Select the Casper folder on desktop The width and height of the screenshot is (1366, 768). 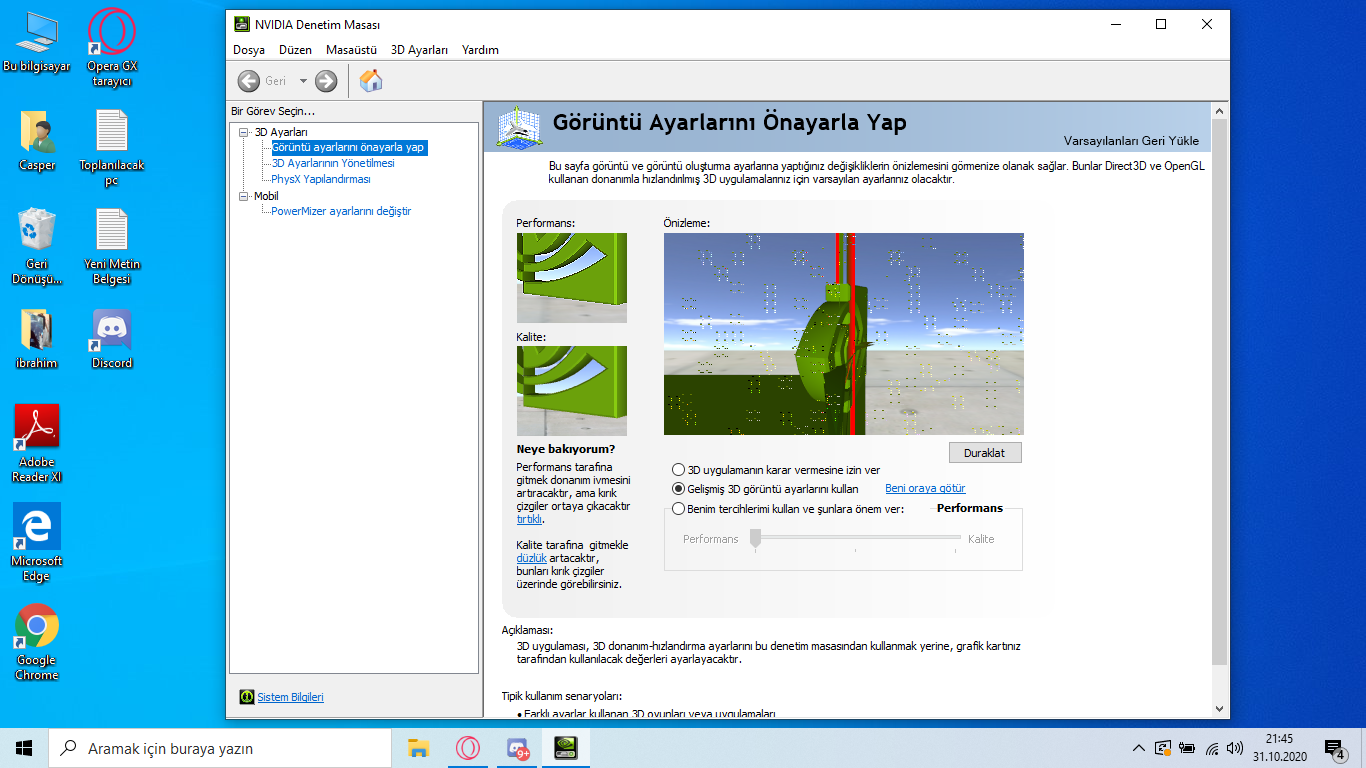[x=37, y=141]
